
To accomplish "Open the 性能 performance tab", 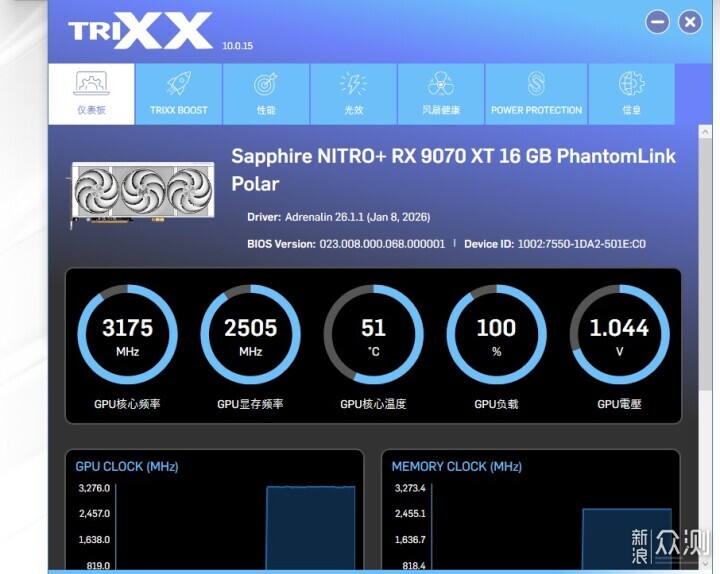I will 266,94.
